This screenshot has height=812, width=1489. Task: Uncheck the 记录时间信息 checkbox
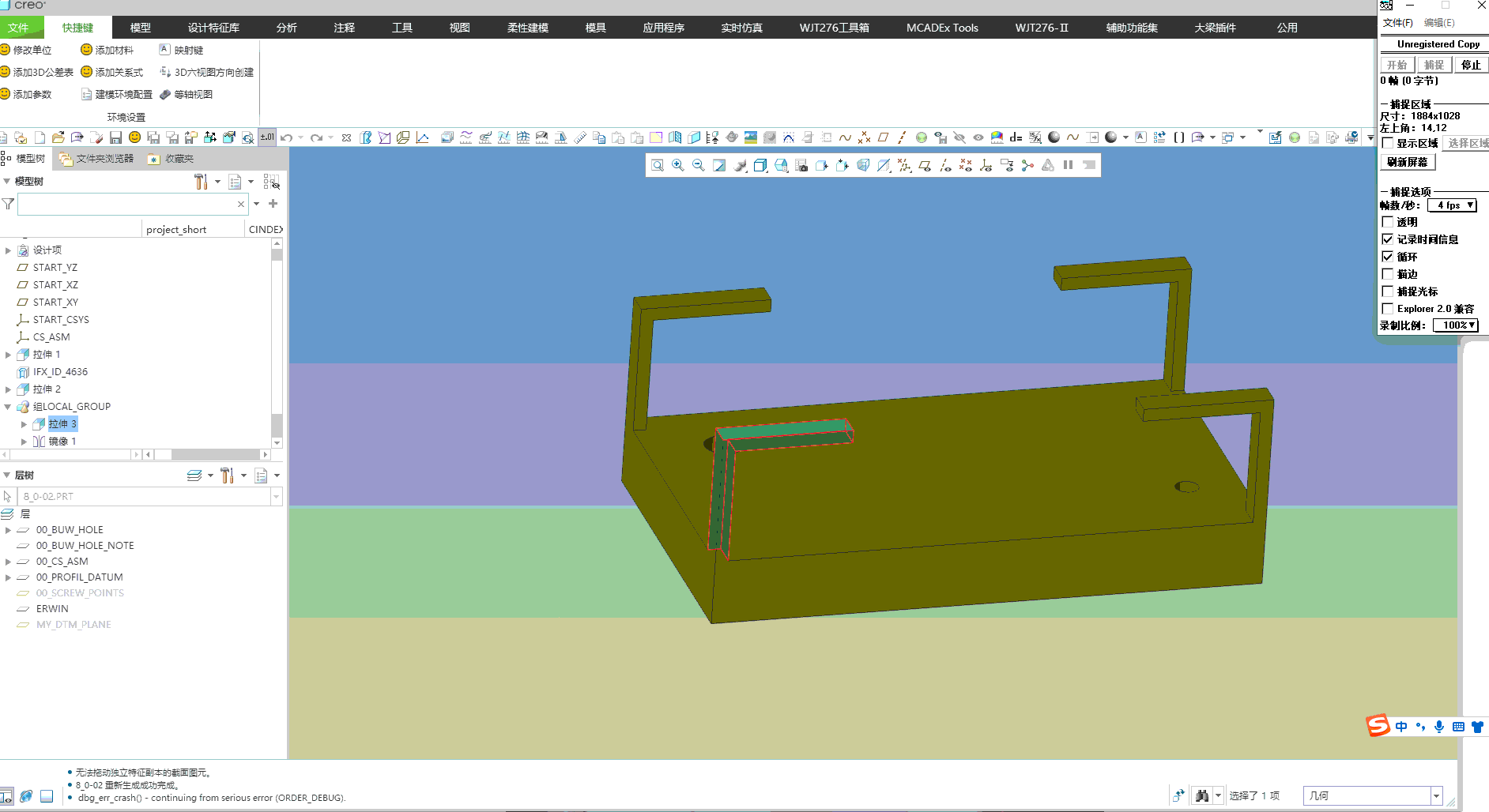[x=1387, y=239]
